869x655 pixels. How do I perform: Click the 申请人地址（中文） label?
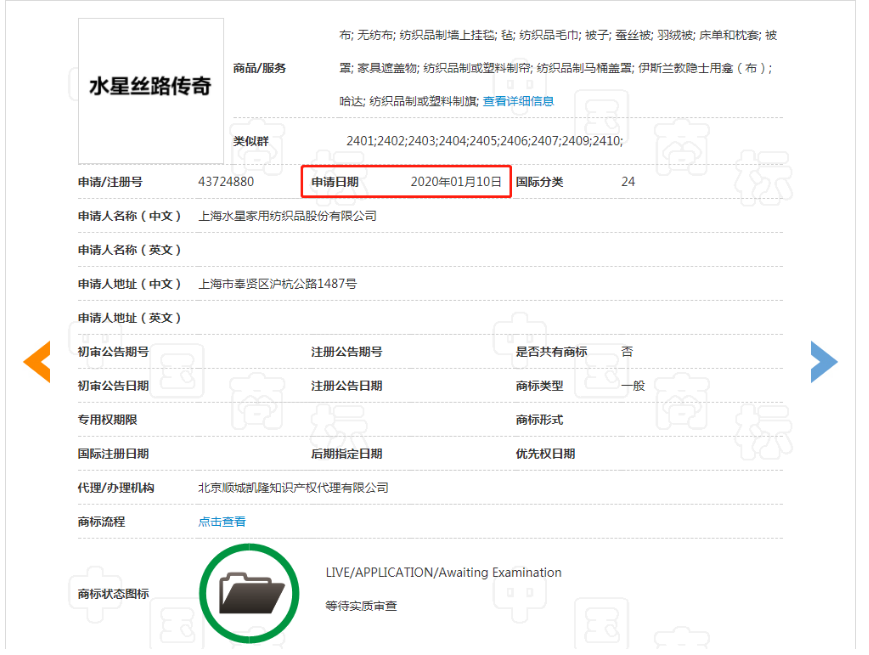click(x=130, y=284)
